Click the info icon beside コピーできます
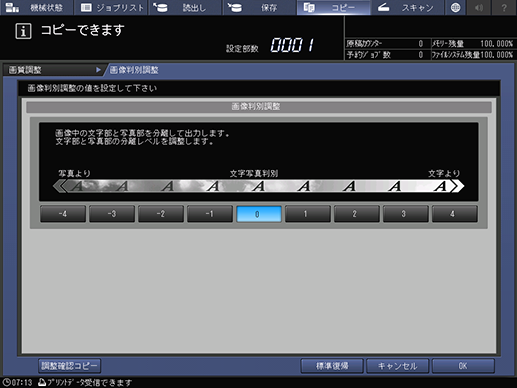The height and width of the screenshot is (388, 517). tap(23, 31)
